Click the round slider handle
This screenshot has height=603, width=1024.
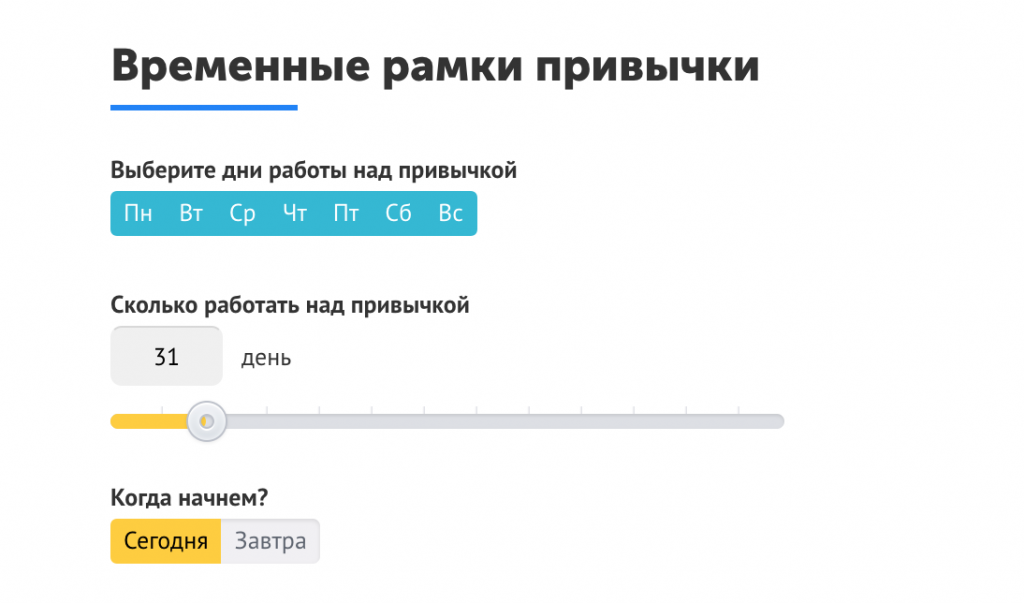[207, 422]
